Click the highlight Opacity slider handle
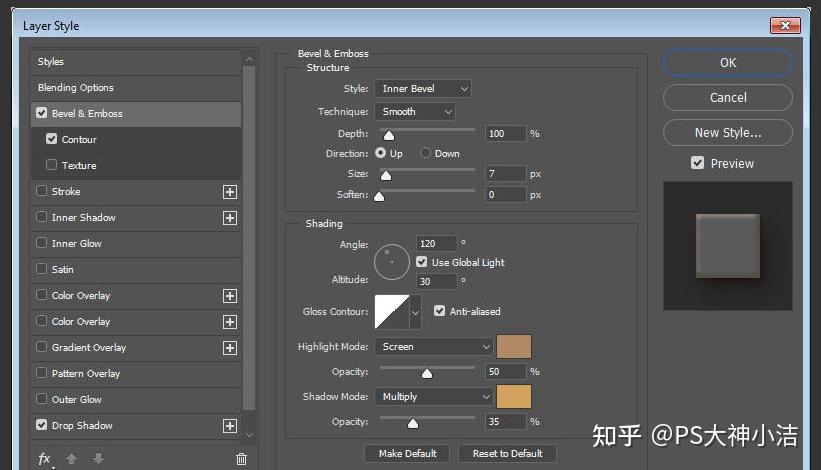This screenshot has height=470, width=821. click(427, 373)
